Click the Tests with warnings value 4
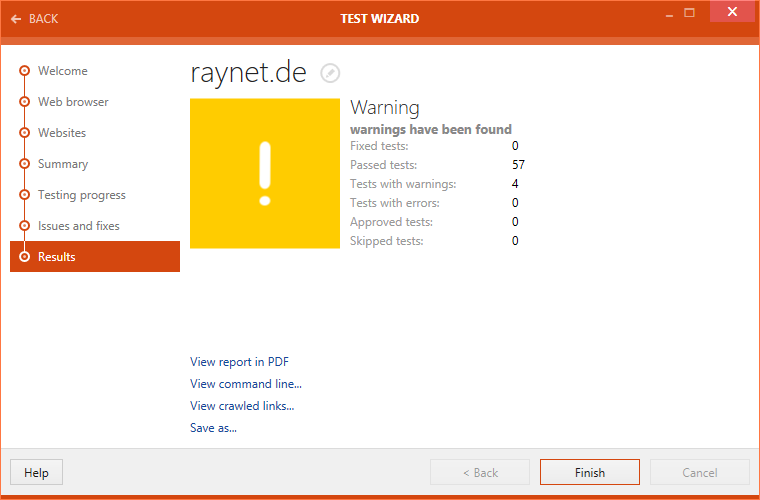Screen dimensions: 760x500 tap(515, 184)
